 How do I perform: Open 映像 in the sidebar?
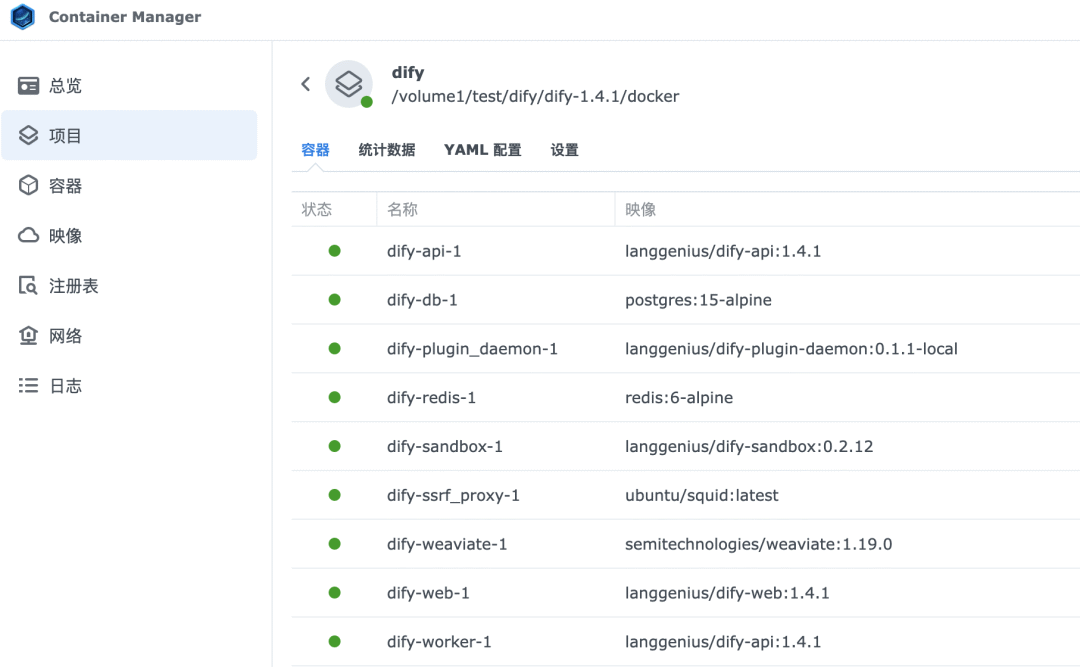(129, 236)
